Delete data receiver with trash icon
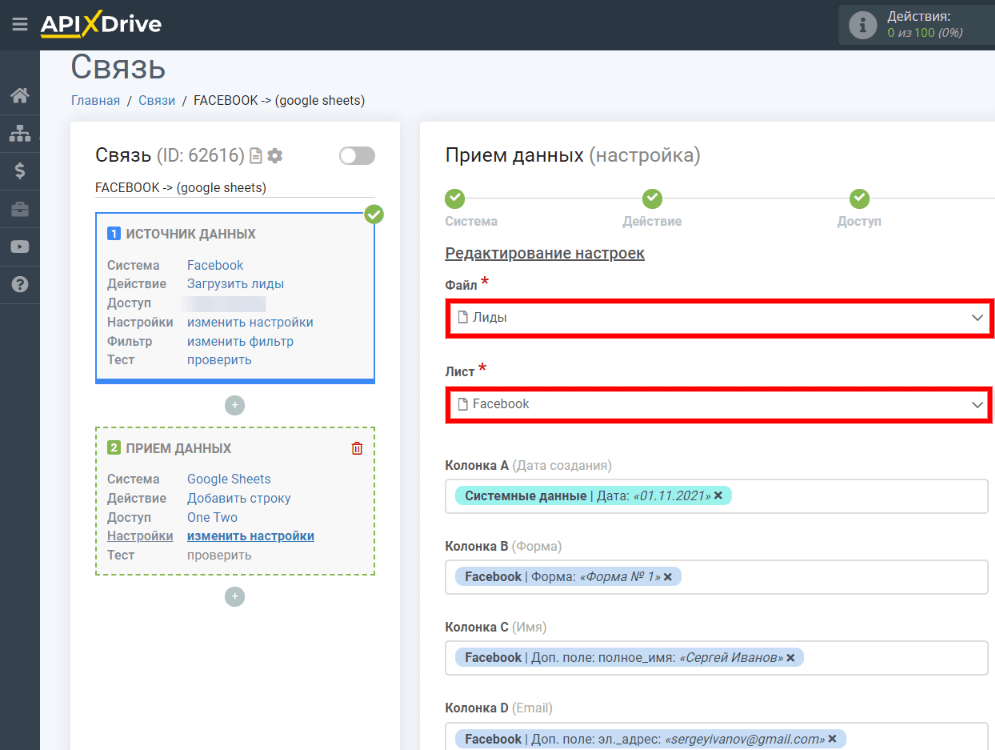Image resolution: width=995 pixels, height=750 pixels. pyautogui.click(x=357, y=449)
